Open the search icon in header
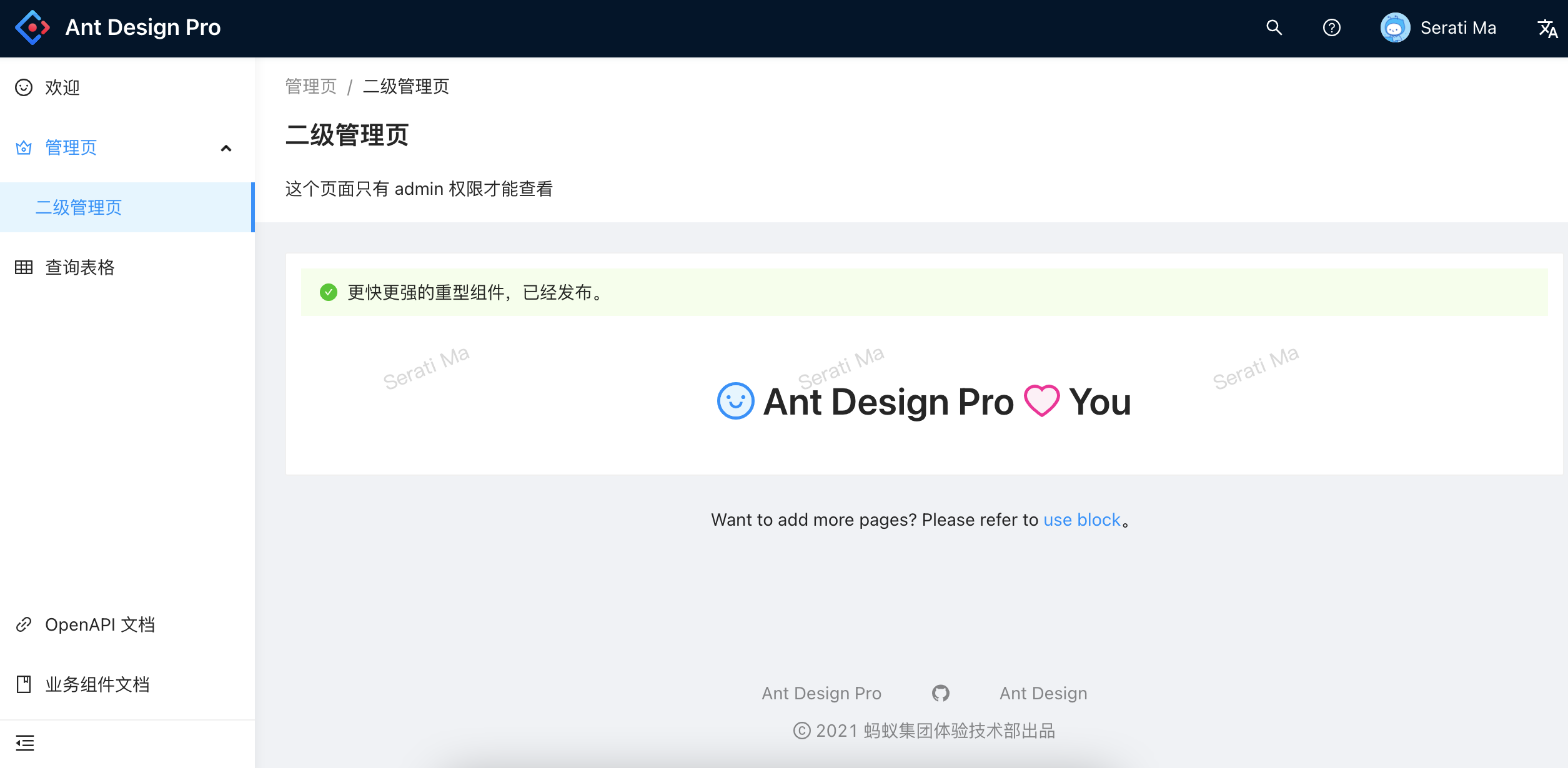The height and width of the screenshot is (768, 1568). (1274, 27)
